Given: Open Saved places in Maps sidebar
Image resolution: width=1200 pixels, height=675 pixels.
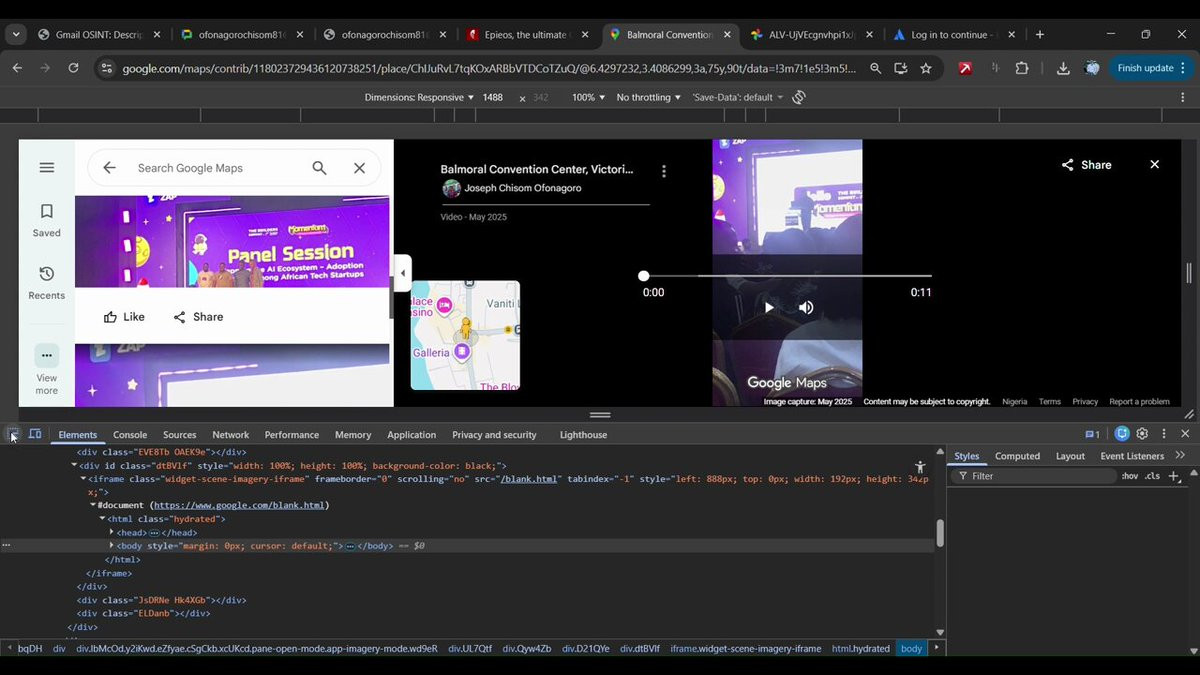Looking at the screenshot, I should (x=46, y=220).
